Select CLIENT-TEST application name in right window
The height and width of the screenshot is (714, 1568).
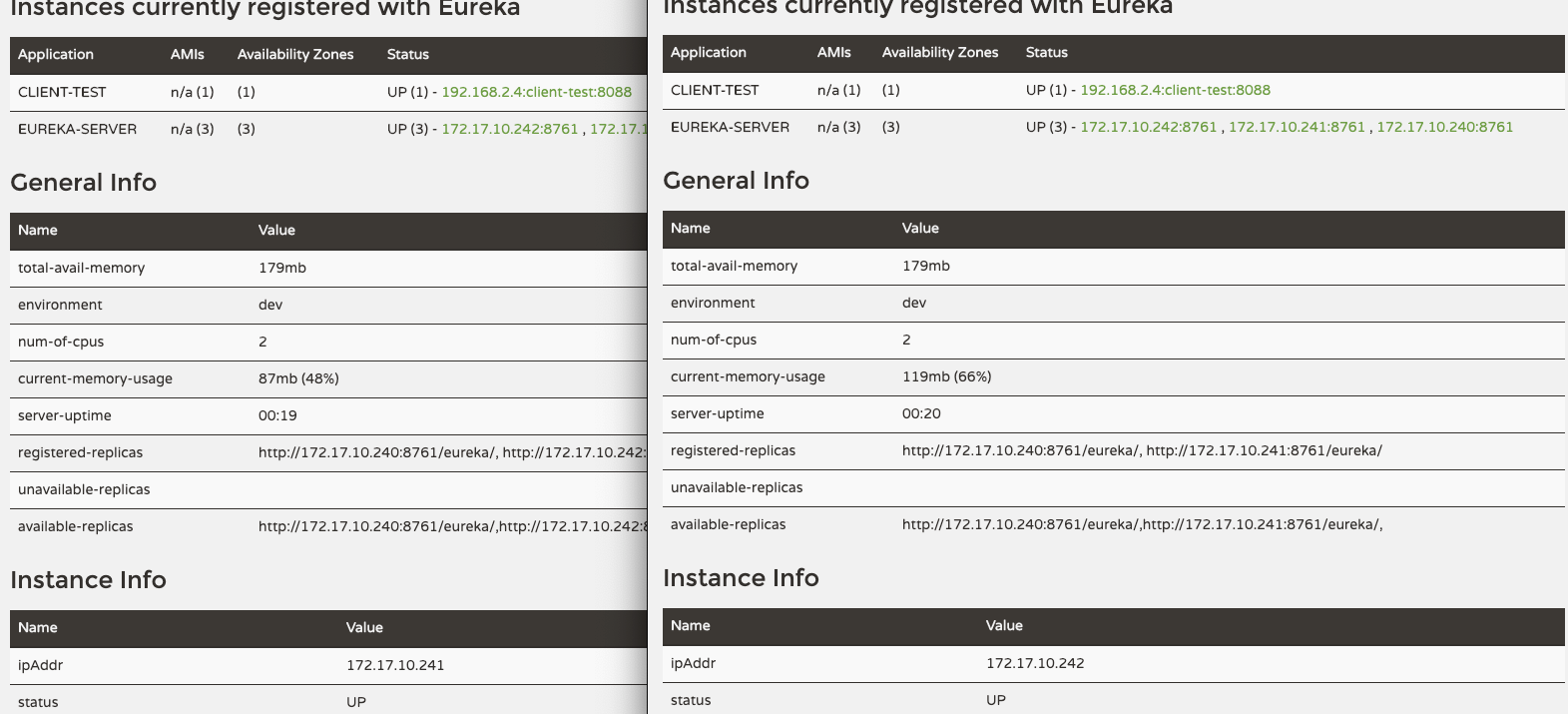pos(715,90)
